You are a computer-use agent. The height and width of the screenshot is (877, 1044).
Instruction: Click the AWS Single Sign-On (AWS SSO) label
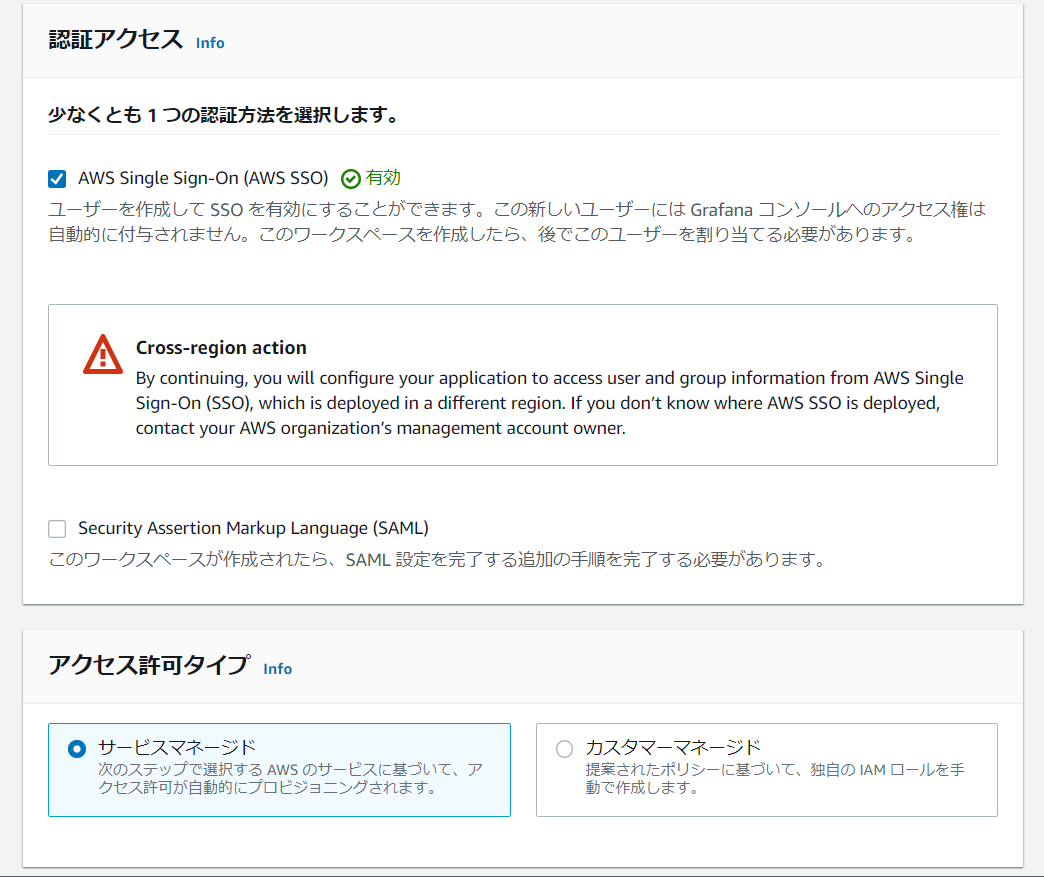point(203,179)
